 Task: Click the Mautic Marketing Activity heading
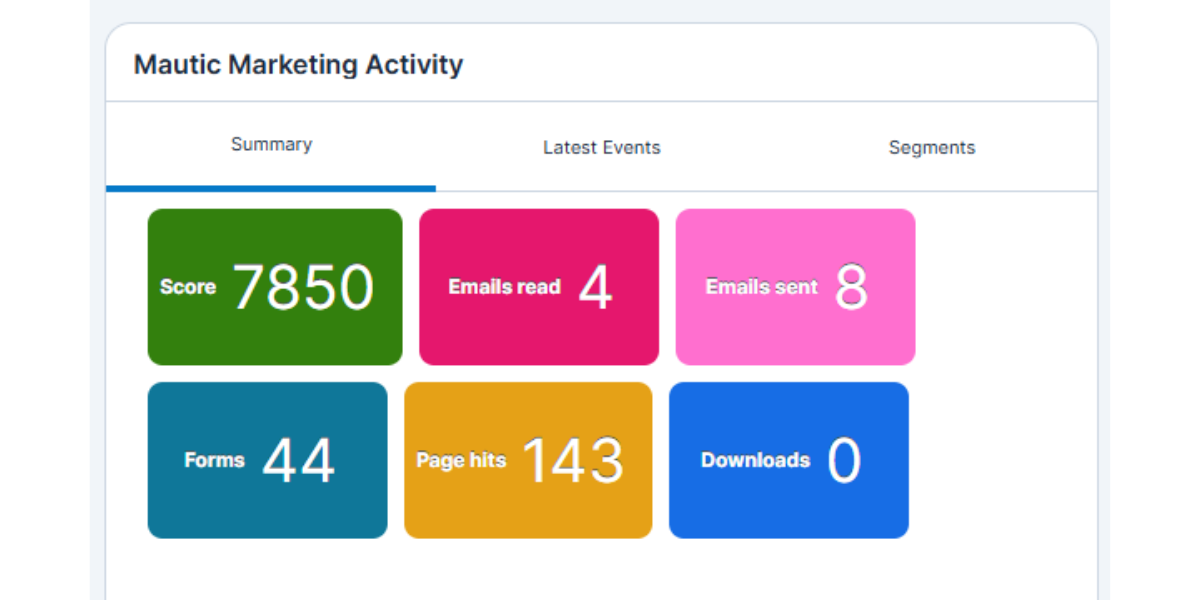tap(298, 65)
